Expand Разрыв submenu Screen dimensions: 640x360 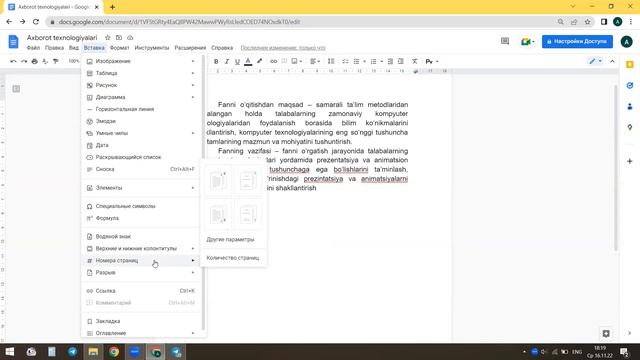click(x=141, y=272)
